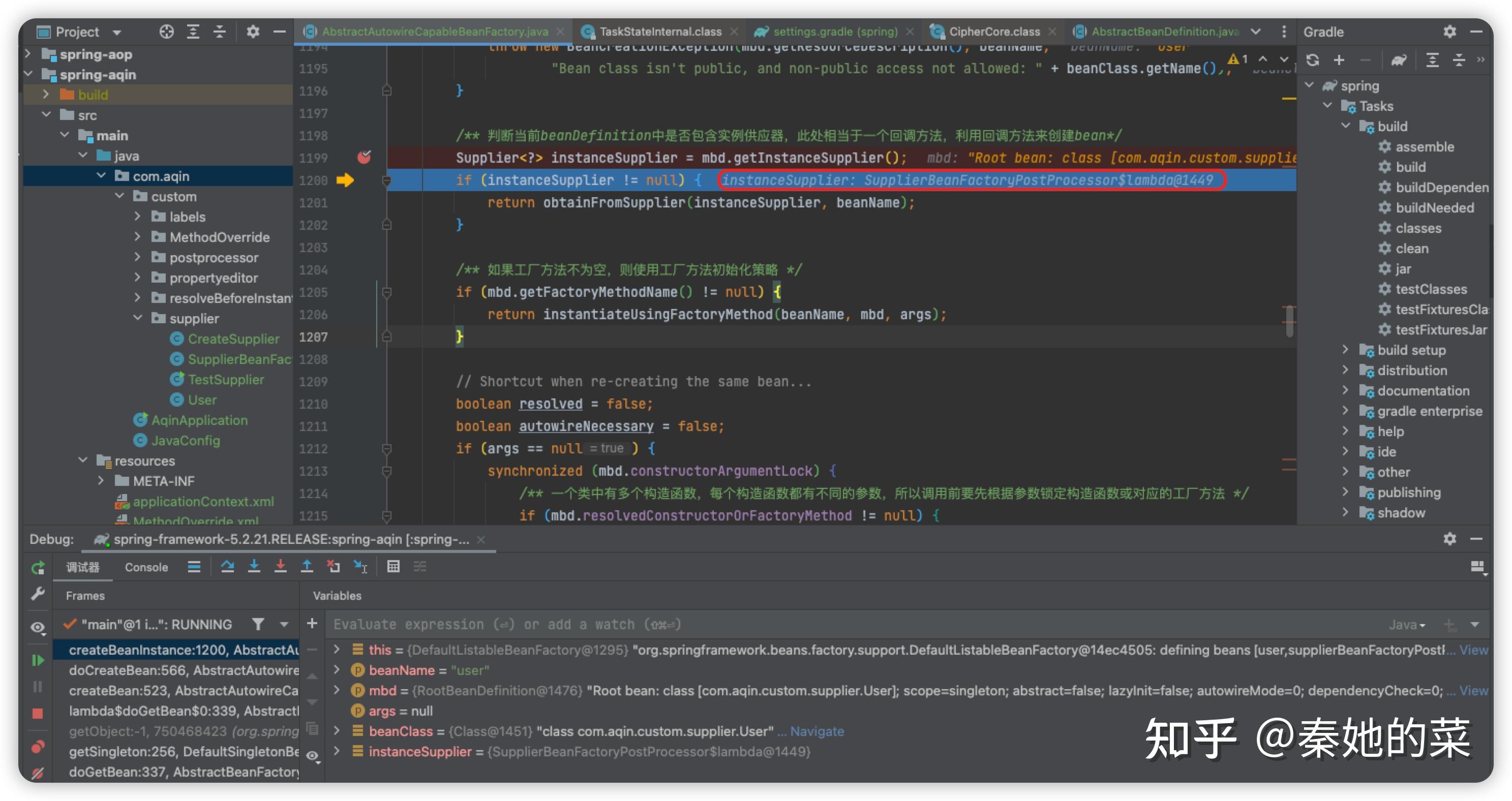
Task: Expand the spring-aop module
Action: coord(27,54)
